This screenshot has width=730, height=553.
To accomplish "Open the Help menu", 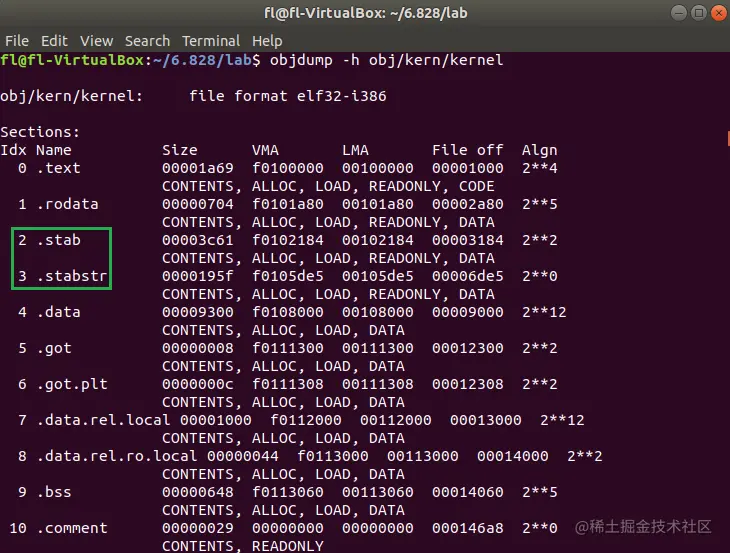I will coord(267,41).
